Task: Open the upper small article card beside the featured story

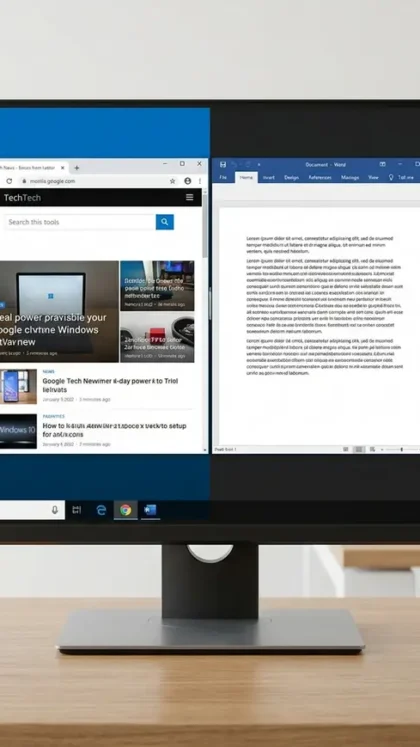Action: click(157, 285)
